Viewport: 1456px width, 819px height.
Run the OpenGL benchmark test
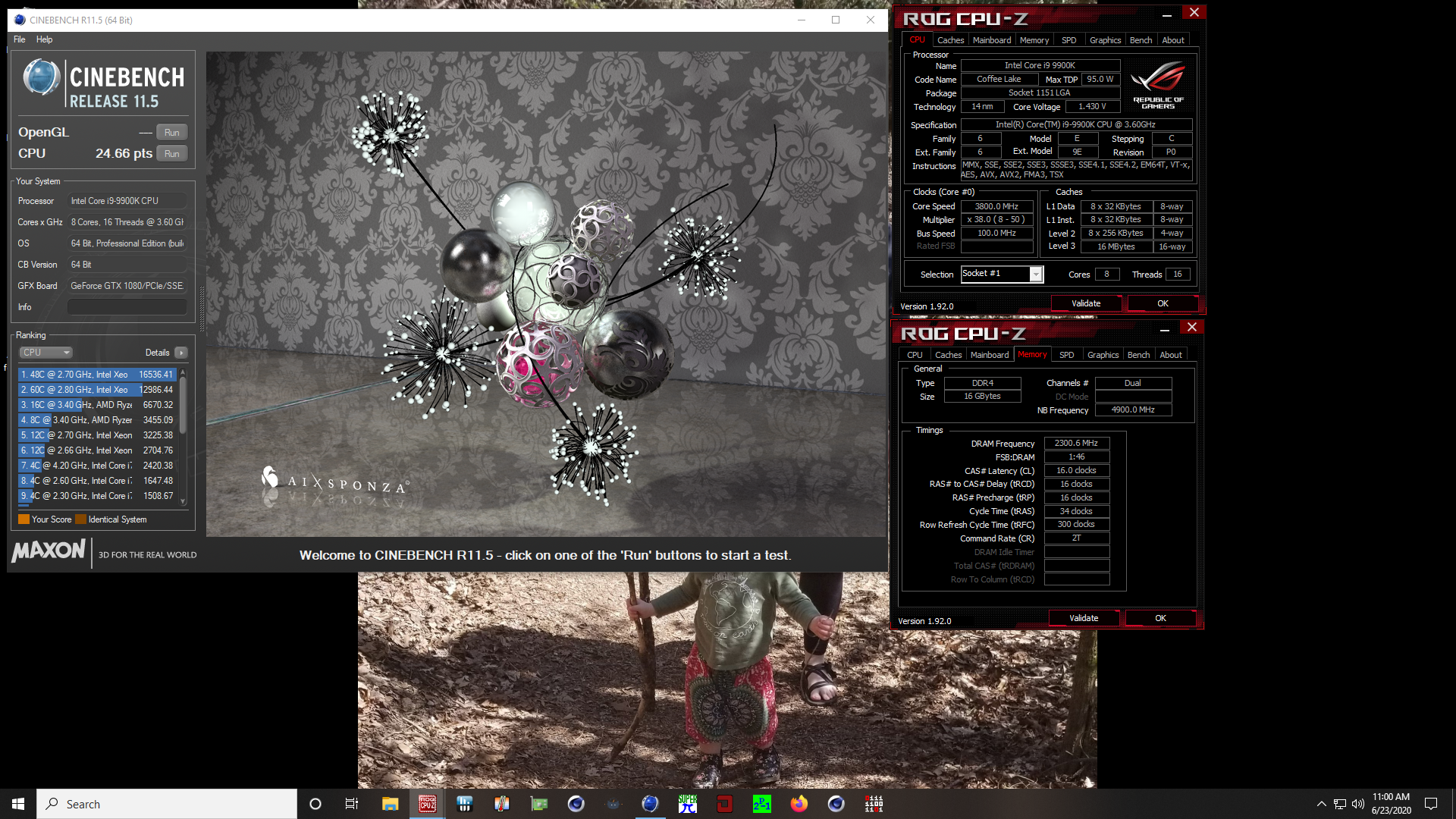click(x=172, y=133)
